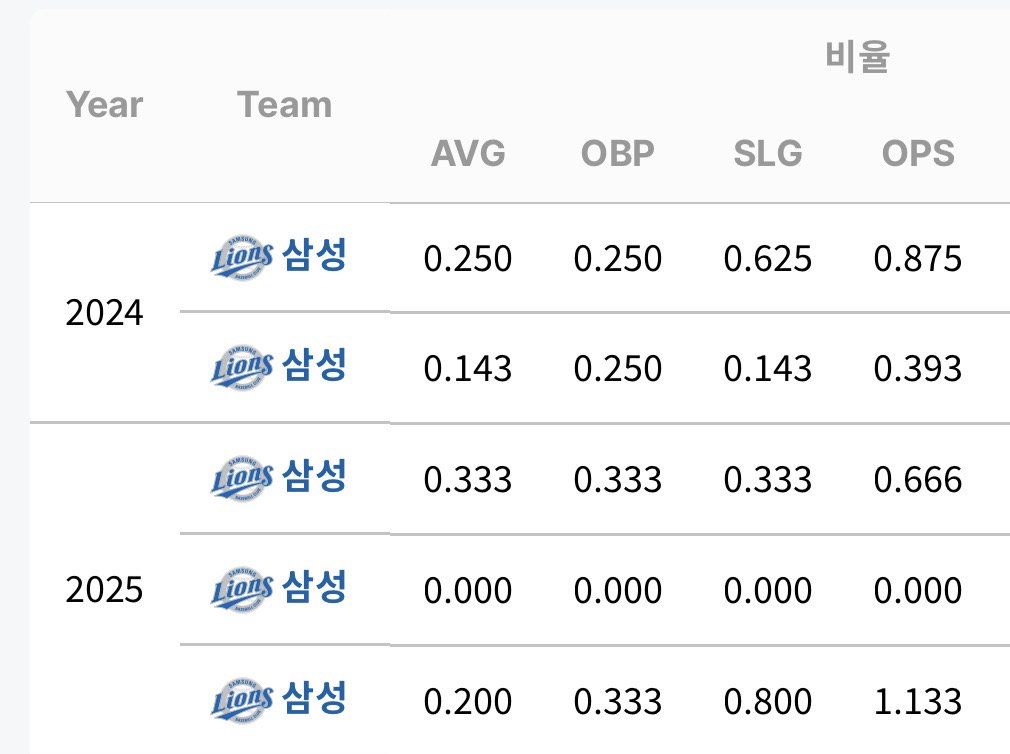Click the 0.625 SLG value
This screenshot has width=1010, height=754.
[x=768, y=259]
